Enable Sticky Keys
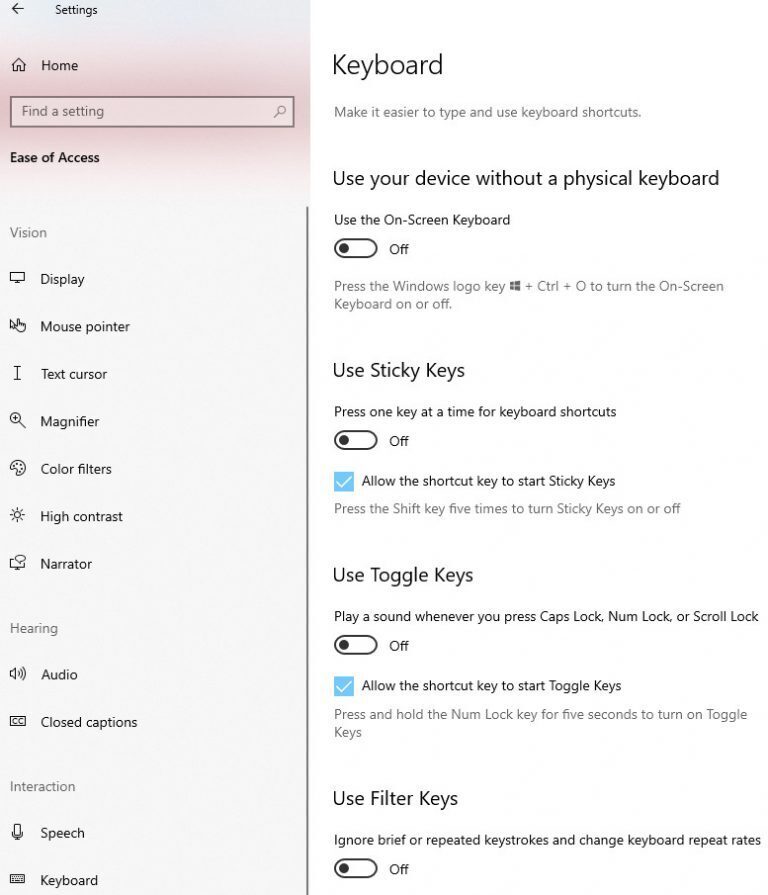Viewport: 768px width, 895px height. (355, 440)
